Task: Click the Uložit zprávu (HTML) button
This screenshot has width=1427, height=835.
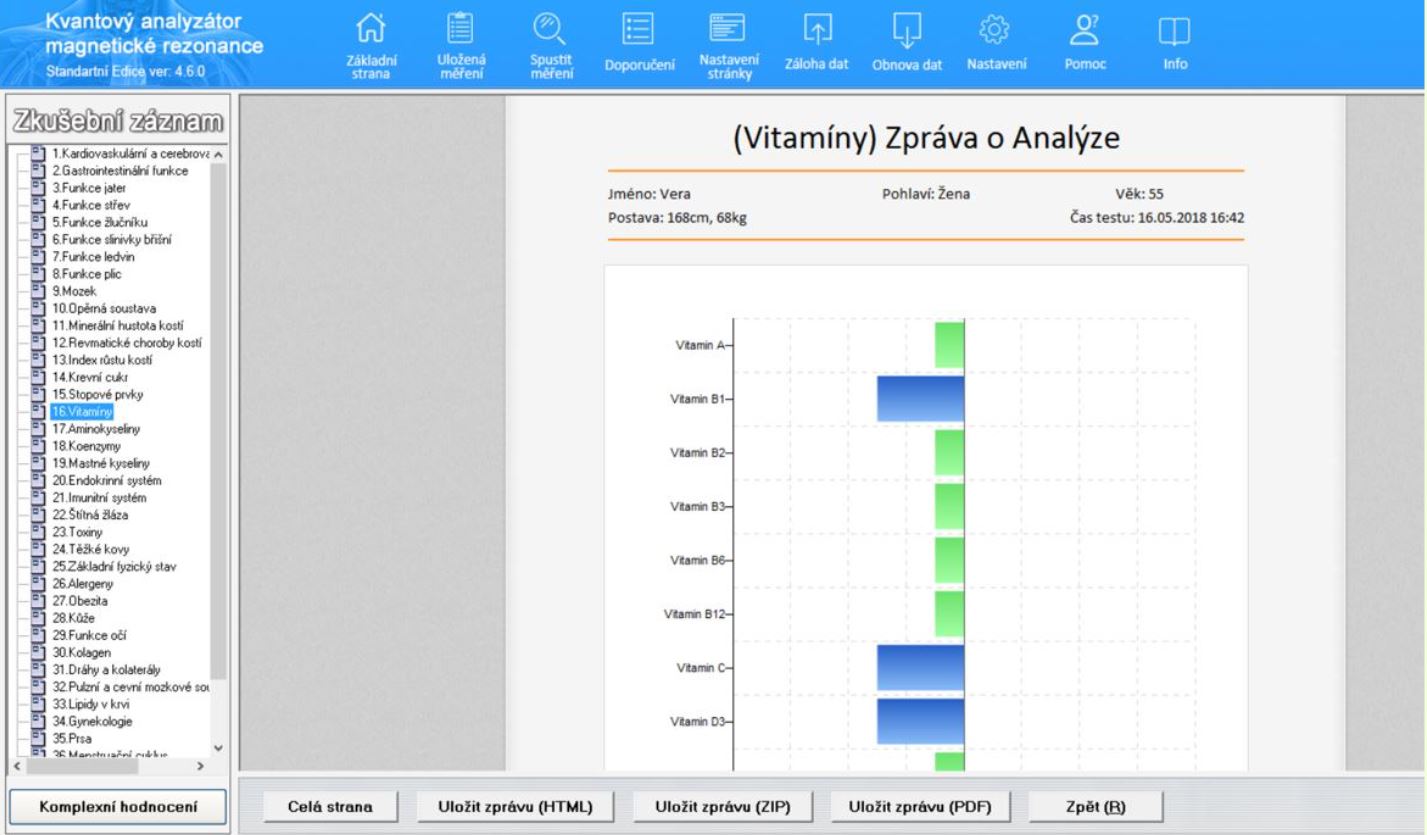Action: pos(515,807)
